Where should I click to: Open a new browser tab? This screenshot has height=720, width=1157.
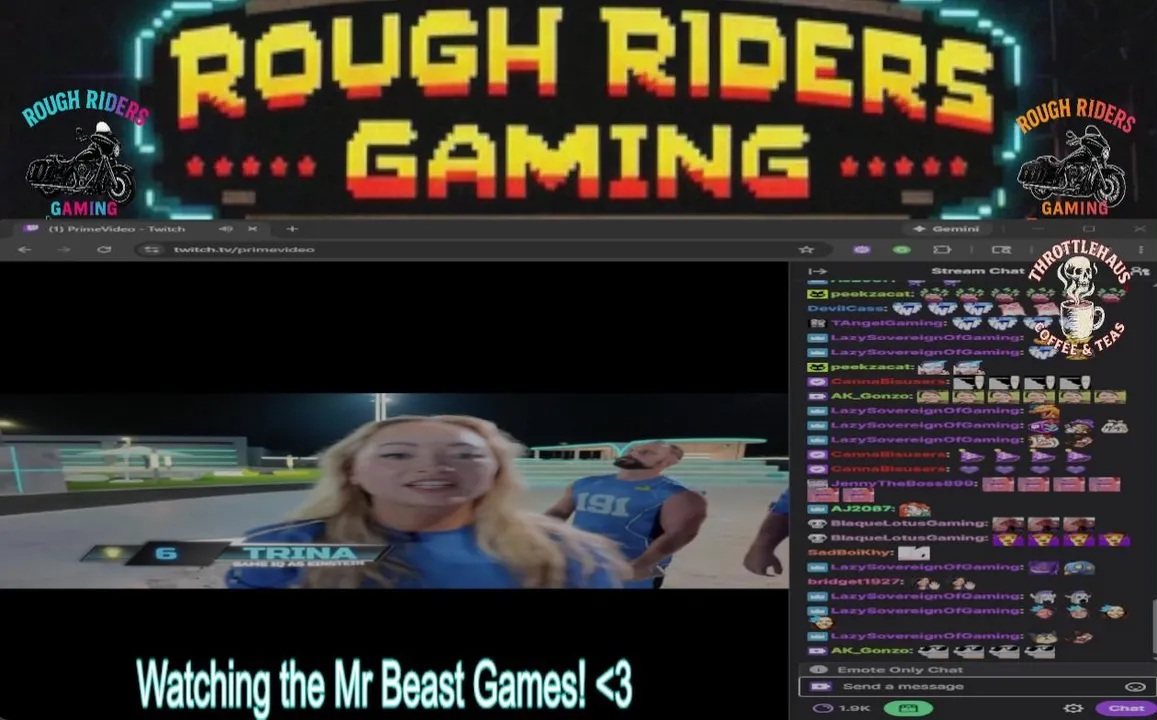pyautogui.click(x=291, y=229)
